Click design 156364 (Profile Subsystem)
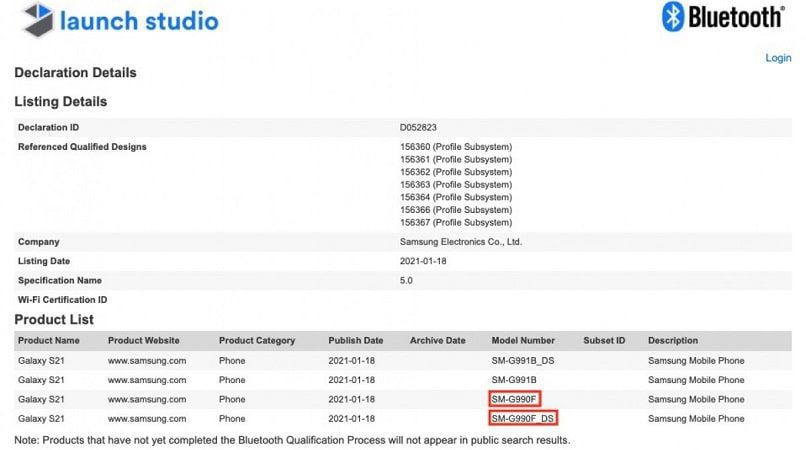 [456, 197]
